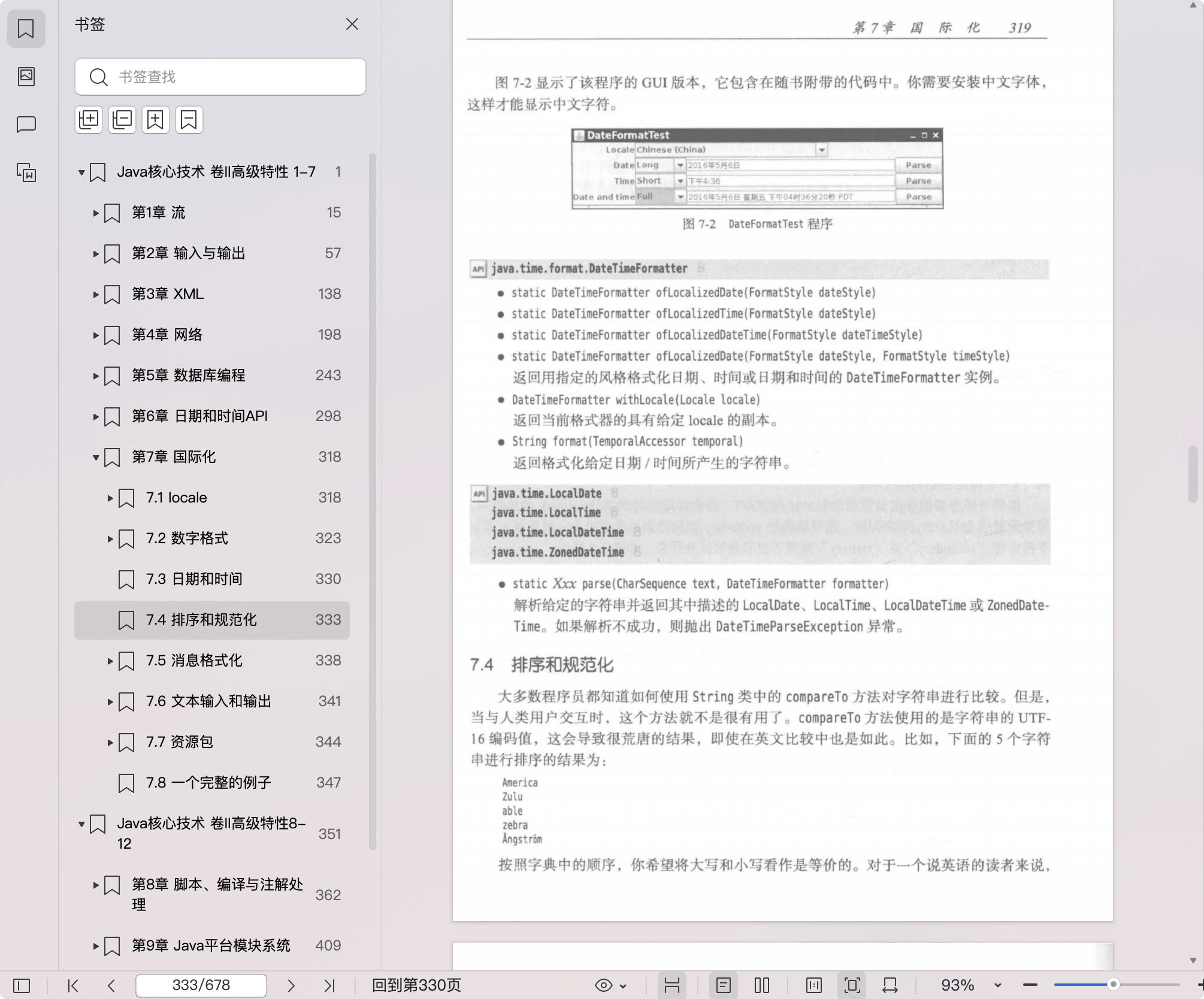Click 回到第330页 link
Viewport: 1204px width, 999px height.
coord(416,985)
